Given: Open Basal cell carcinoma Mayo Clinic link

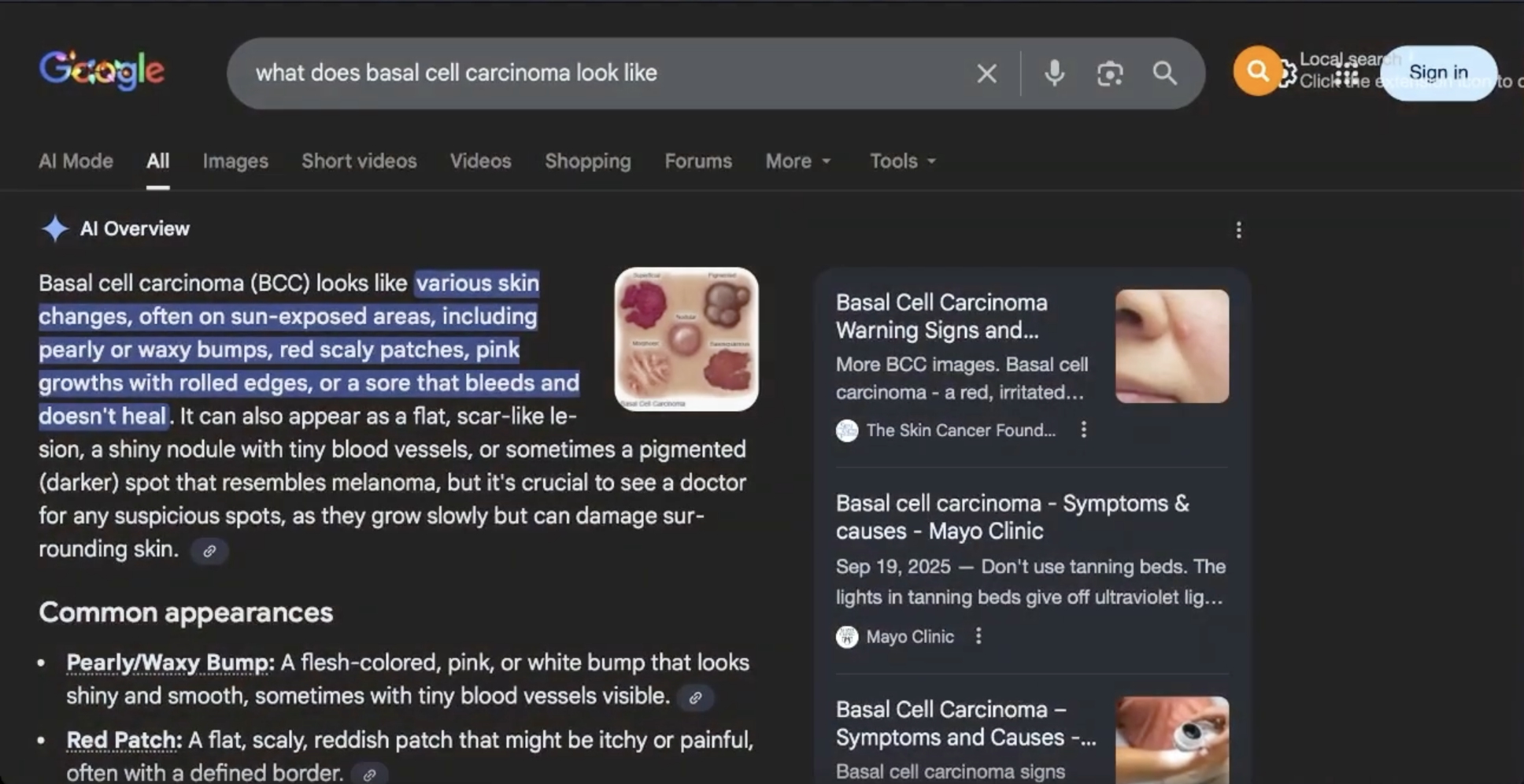Looking at the screenshot, I should coord(1012,517).
